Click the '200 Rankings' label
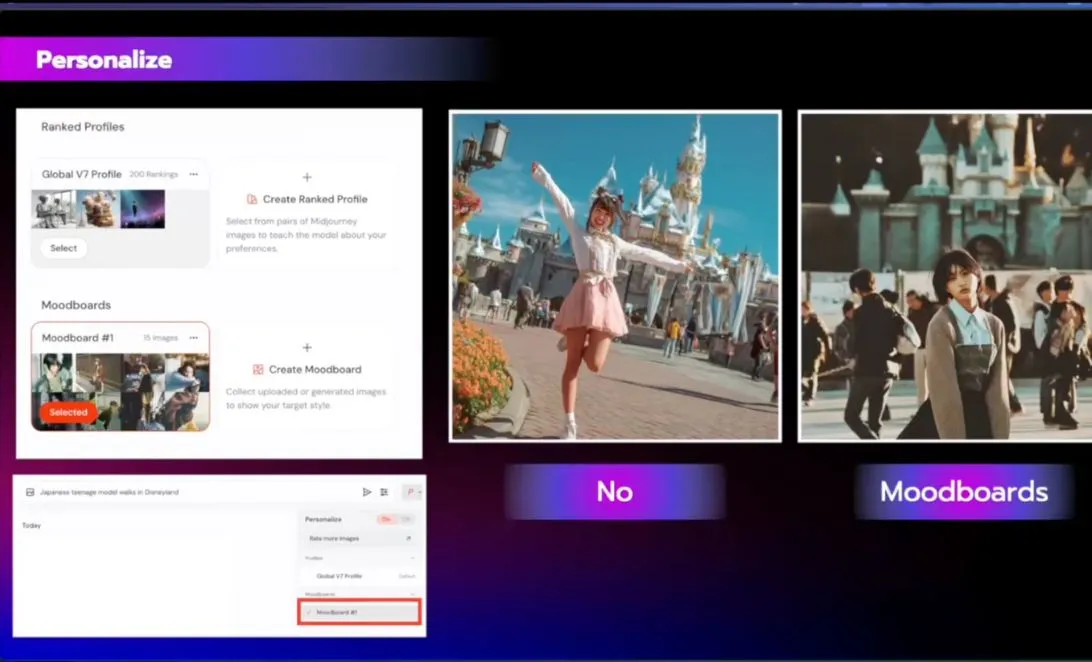Screen dimensions: 1092x662 (154, 174)
